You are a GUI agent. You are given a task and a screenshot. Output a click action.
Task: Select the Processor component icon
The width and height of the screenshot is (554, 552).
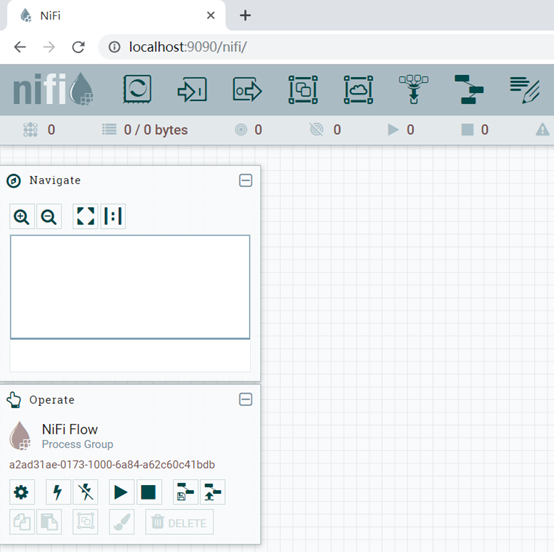click(137, 89)
